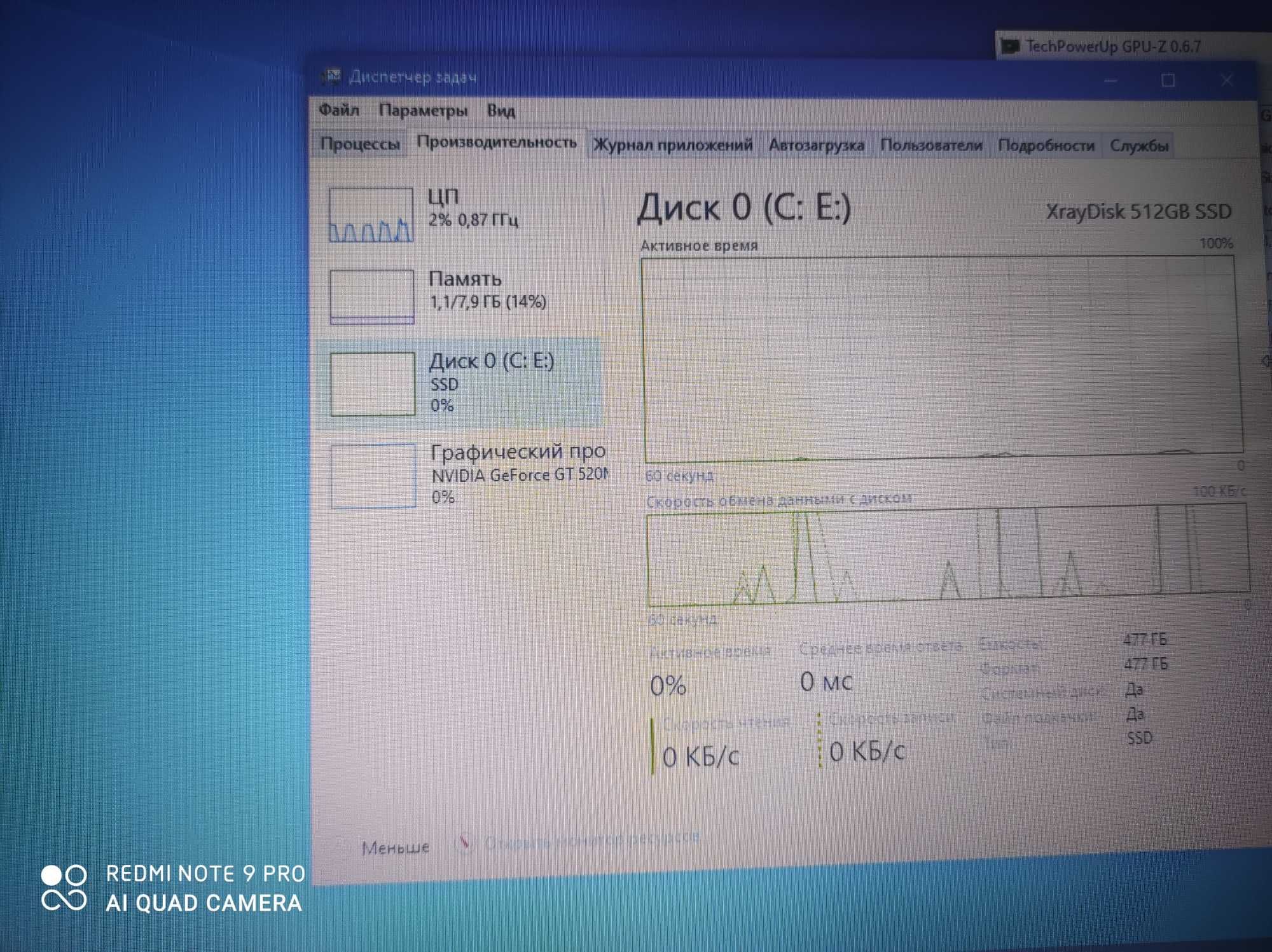The image size is (1272, 952).
Task: Close the Диспетчер задач window
Action: tap(1227, 80)
